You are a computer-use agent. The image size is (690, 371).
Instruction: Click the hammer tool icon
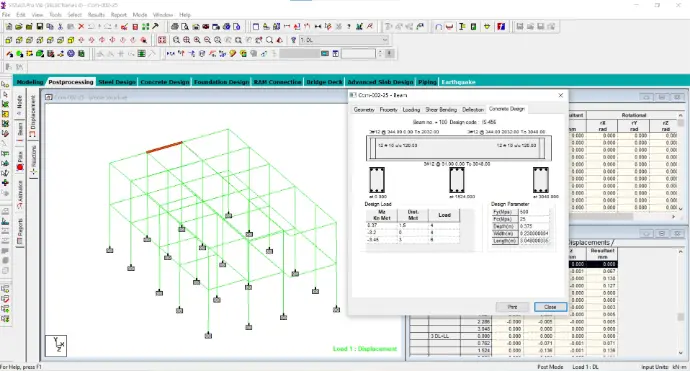click(155, 27)
